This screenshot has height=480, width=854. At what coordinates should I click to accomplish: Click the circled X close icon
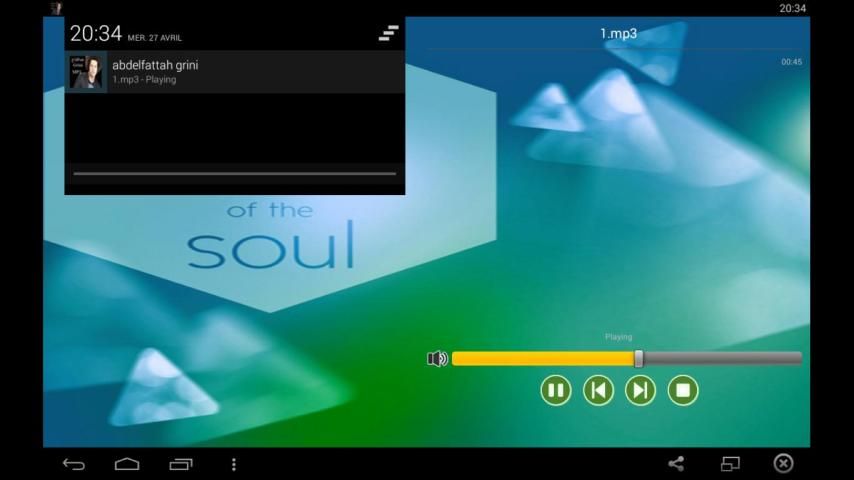pos(784,463)
